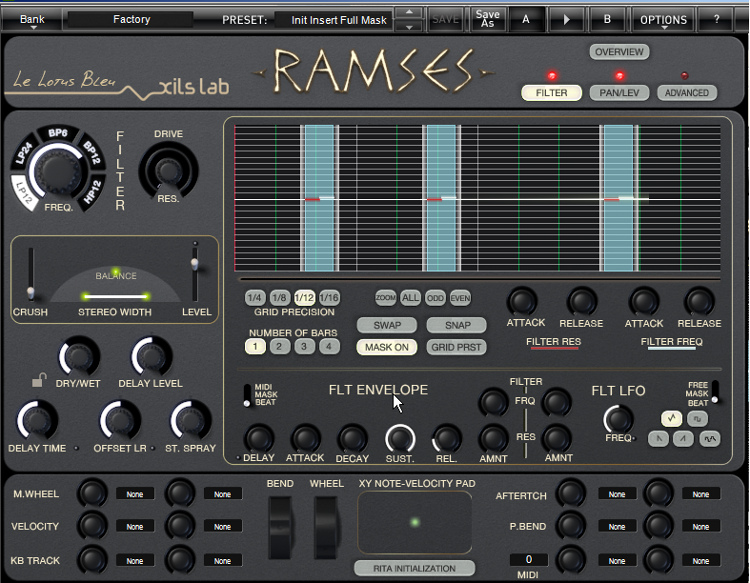Toggle the MASK ON button
This screenshot has height=583, width=750.
tap(386, 347)
